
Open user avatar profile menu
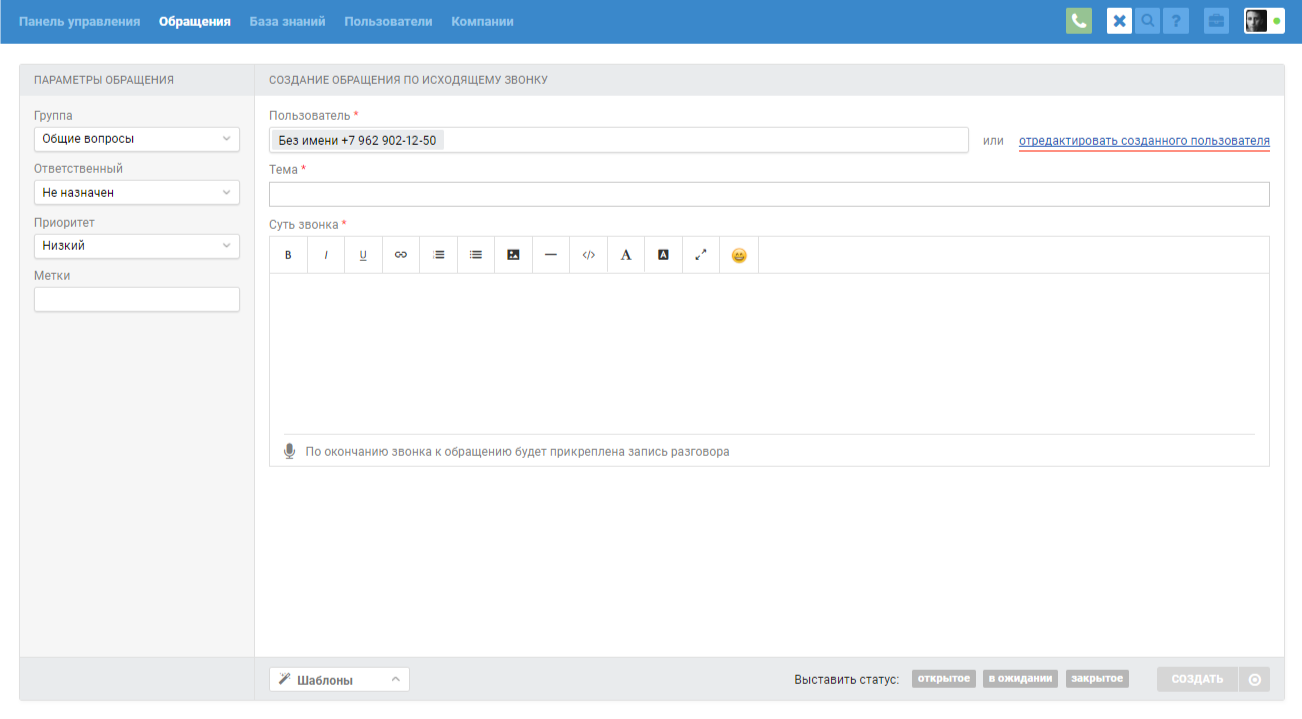pos(1264,21)
